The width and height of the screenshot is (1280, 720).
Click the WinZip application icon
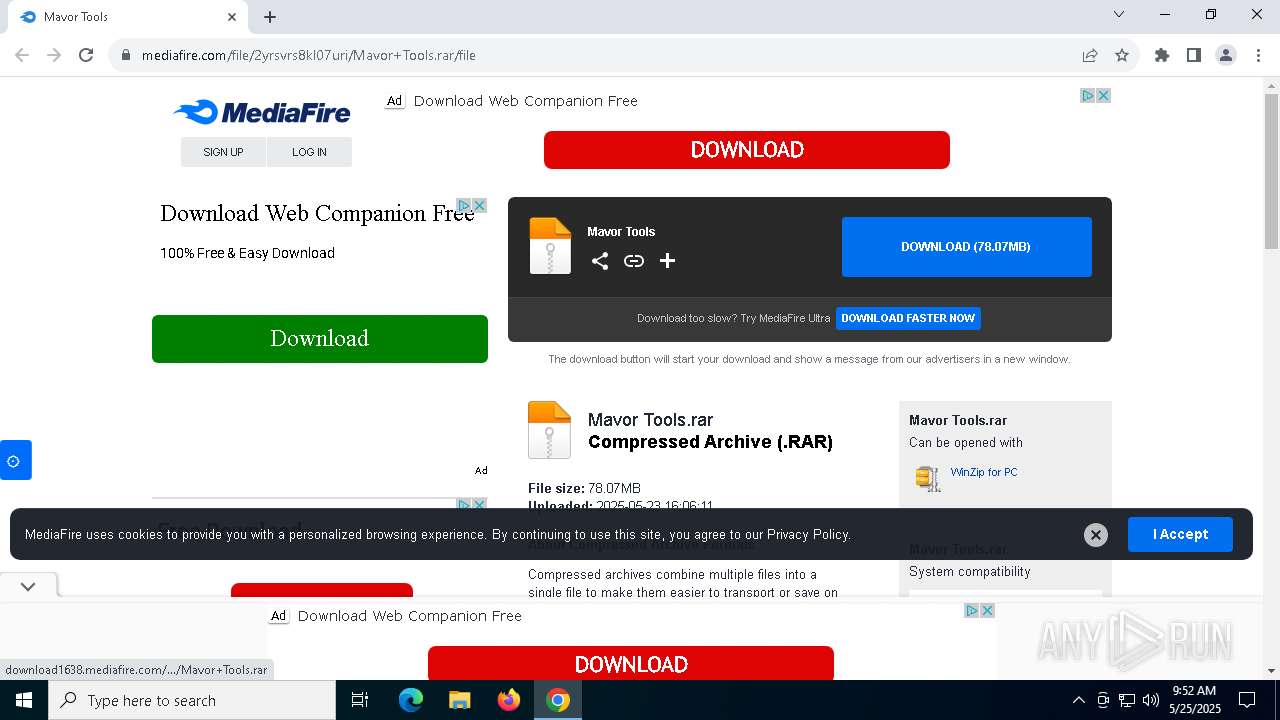coord(928,478)
